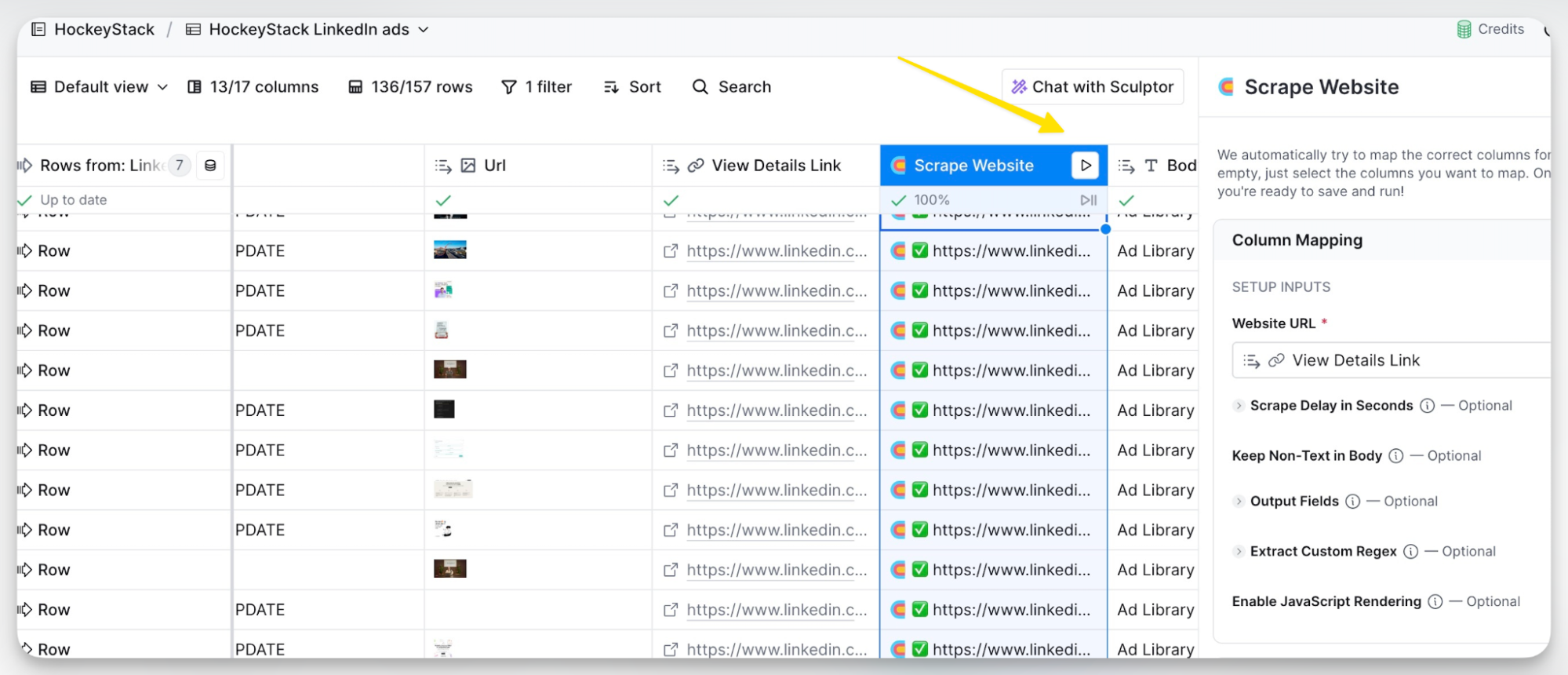This screenshot has height=675, width=1568.
Task: Click info icon for Keep Non-Text in Body
Action: 1396,456
